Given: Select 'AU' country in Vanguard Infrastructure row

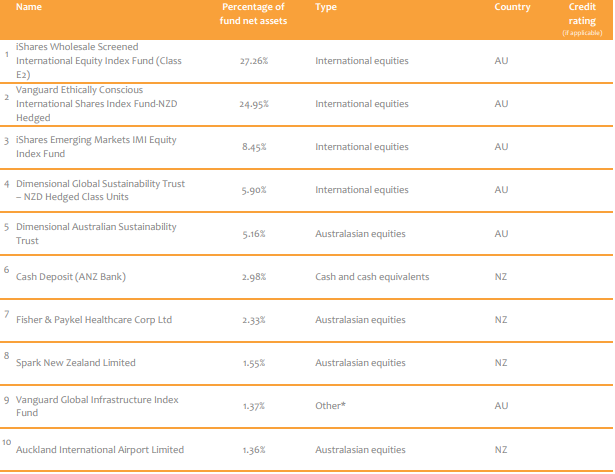Looking at the screenshot, I should [x=501, y=406].
